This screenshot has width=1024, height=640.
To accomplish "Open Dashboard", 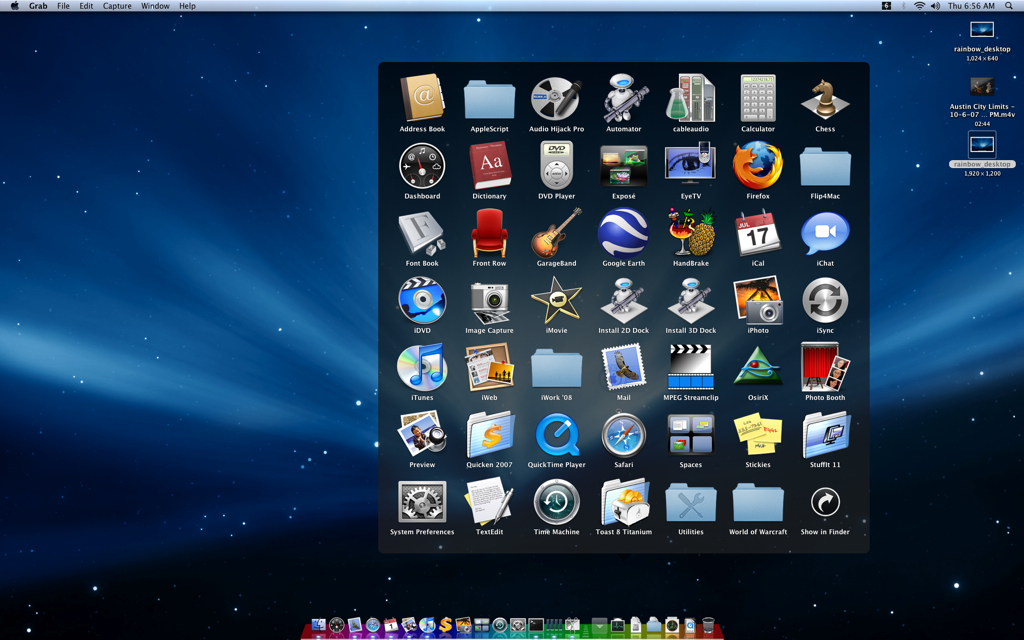I will (x=422, y=165).
